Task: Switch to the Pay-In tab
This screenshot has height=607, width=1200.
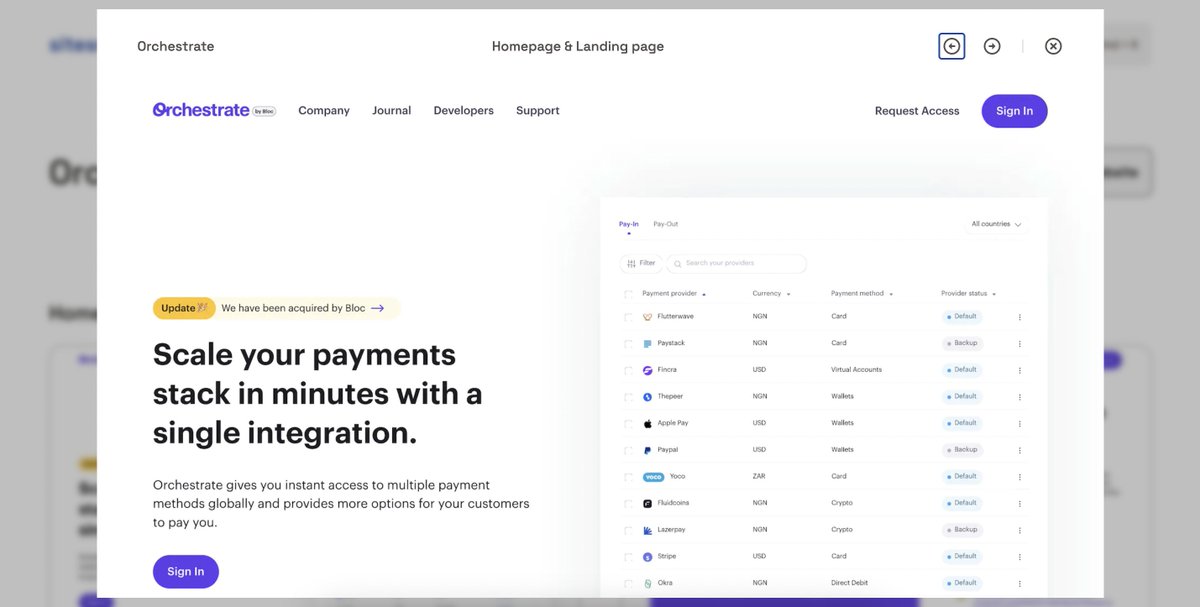Action: [x=629, y=224]
